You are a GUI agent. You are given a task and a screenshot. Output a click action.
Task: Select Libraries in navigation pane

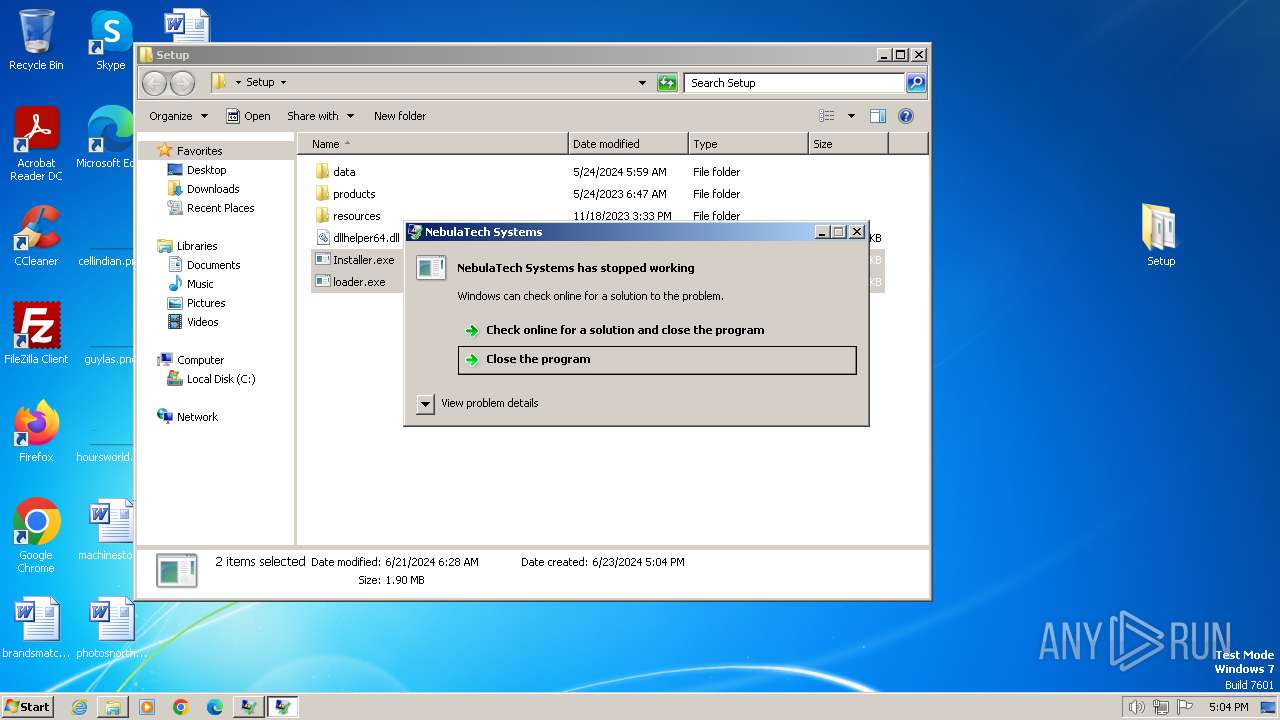[x=197, y=246]
